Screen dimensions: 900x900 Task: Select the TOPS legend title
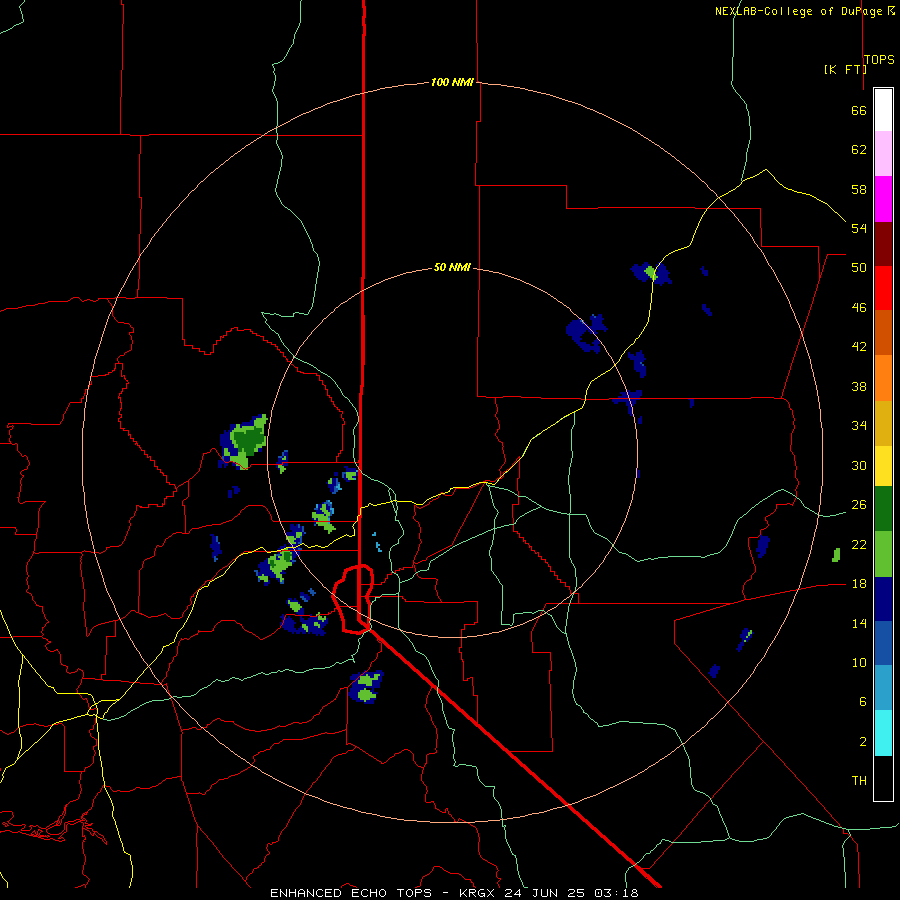coord(879,60)
